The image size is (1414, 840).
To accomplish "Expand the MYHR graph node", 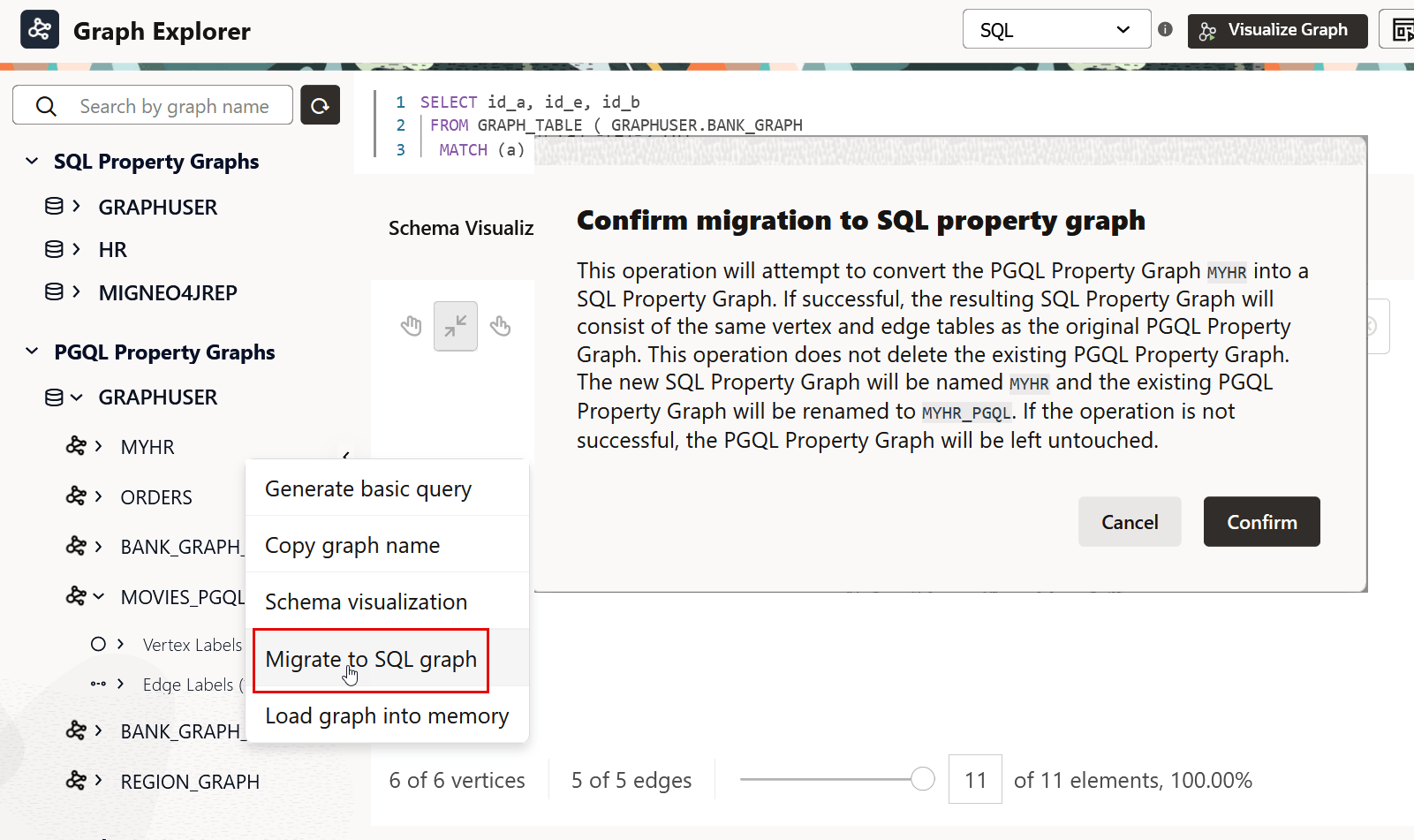I will (99, 446).
